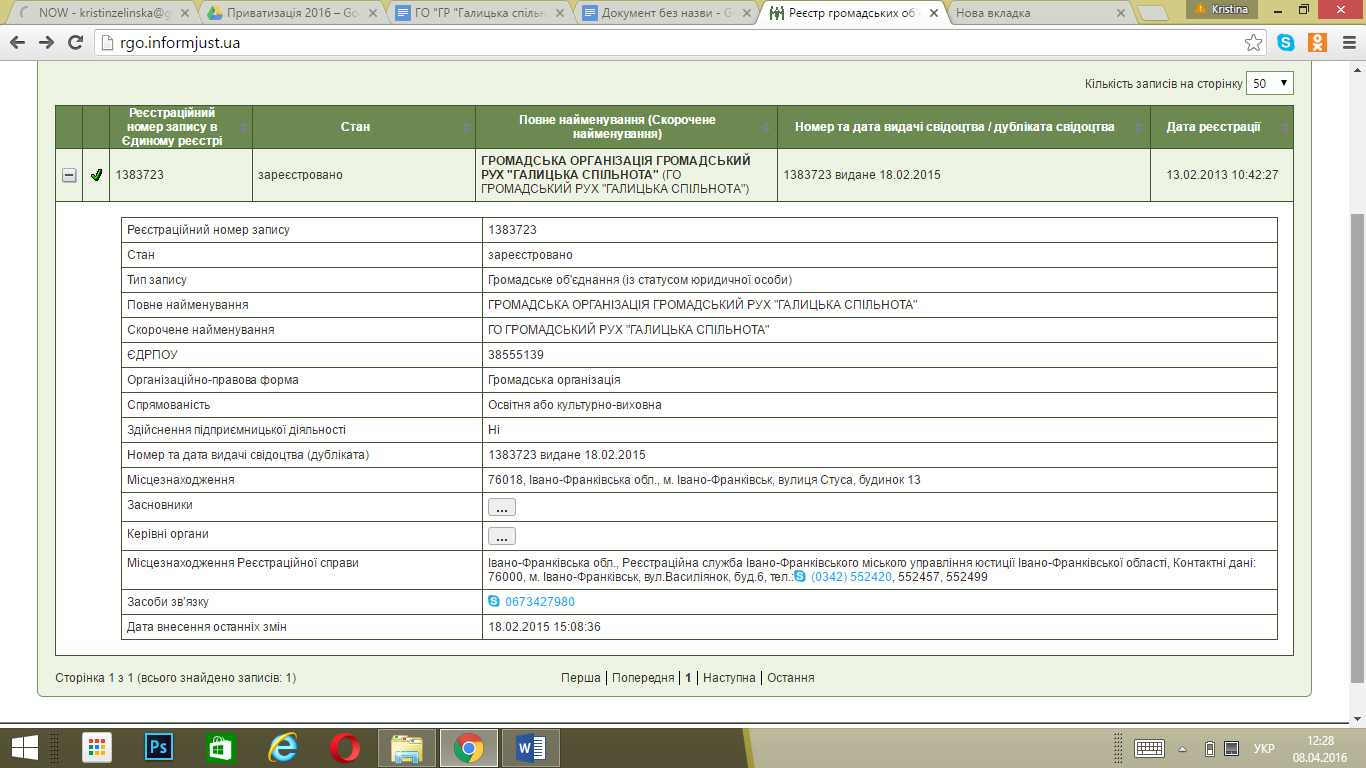The width and height of the screenshot is (1366, 768).
Task: Click the Skype icon beside 0673427980
Action: (x=494, y=602)
